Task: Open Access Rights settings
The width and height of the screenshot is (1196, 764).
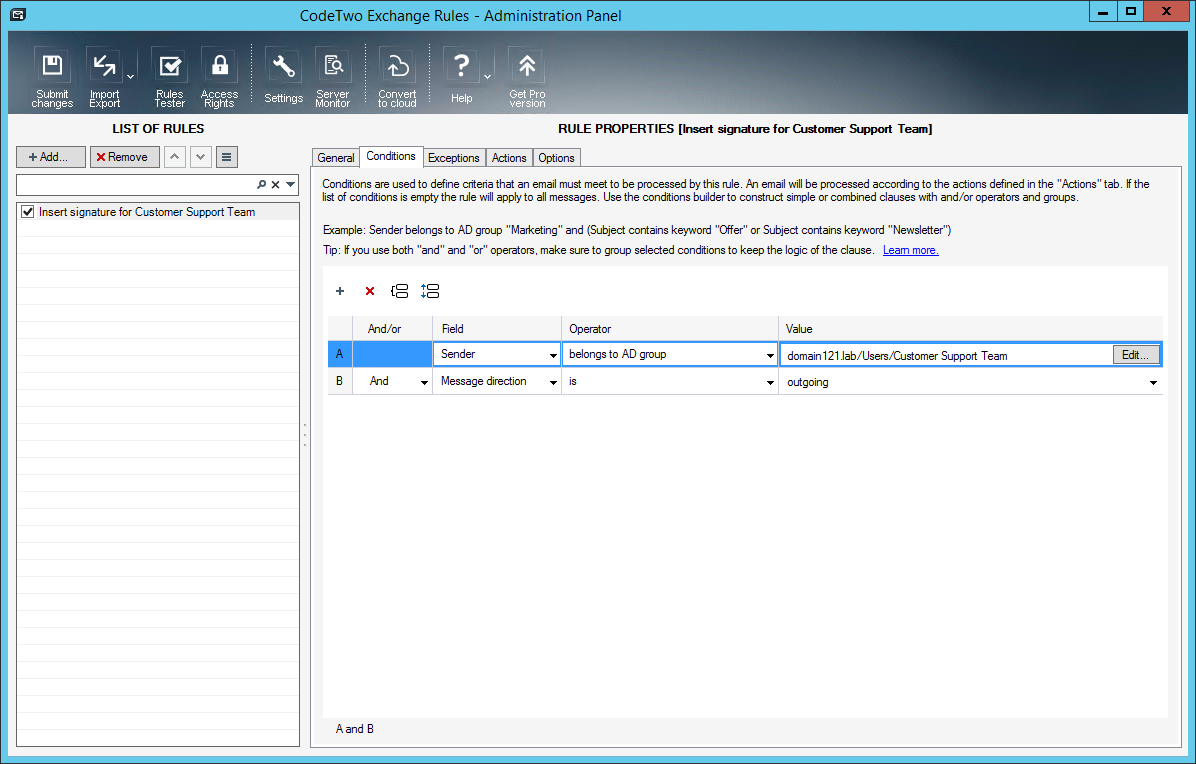Action: (x=220, y=79)
